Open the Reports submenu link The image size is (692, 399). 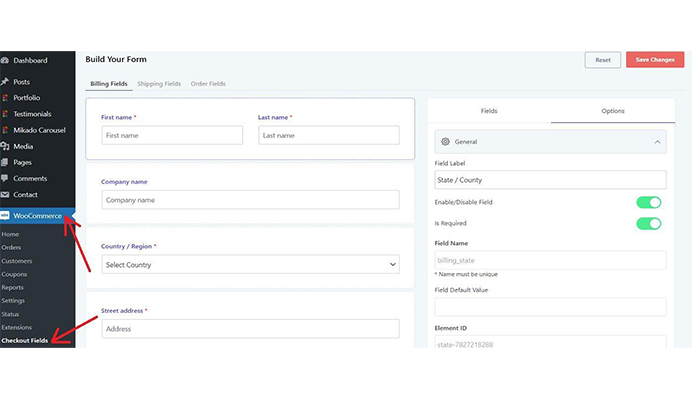(12, 287)
